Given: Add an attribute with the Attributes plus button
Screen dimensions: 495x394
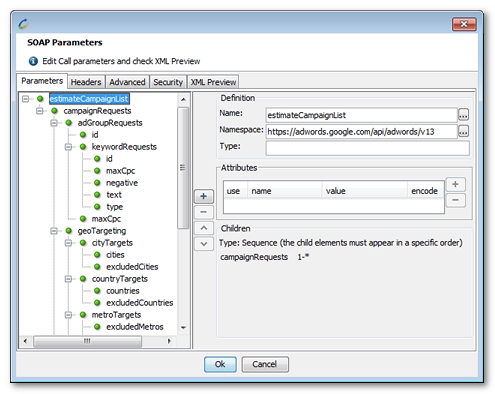Looking at the screenshot, I should 455,184.
